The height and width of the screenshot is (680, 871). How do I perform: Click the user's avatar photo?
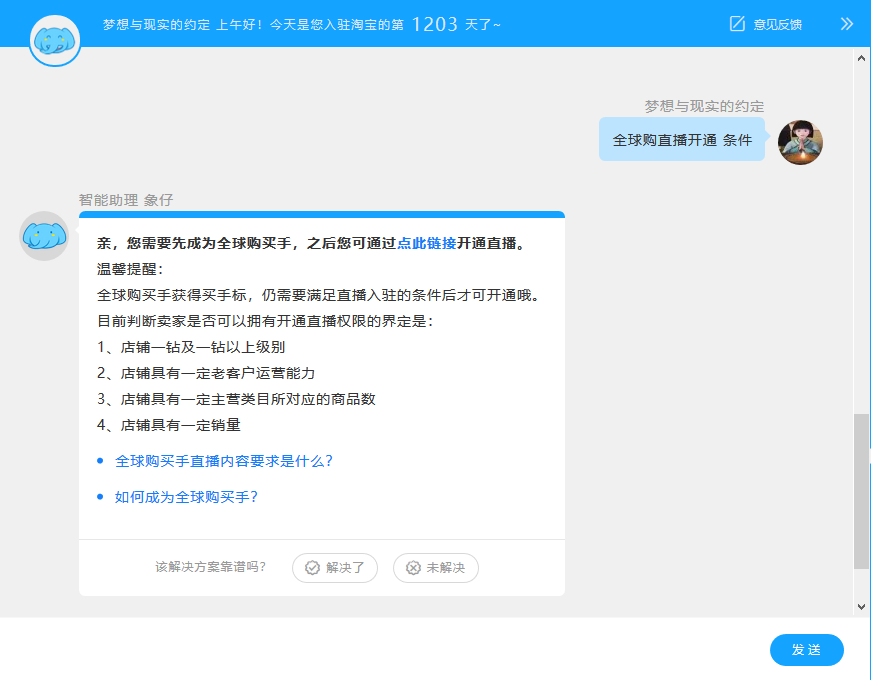800,142
